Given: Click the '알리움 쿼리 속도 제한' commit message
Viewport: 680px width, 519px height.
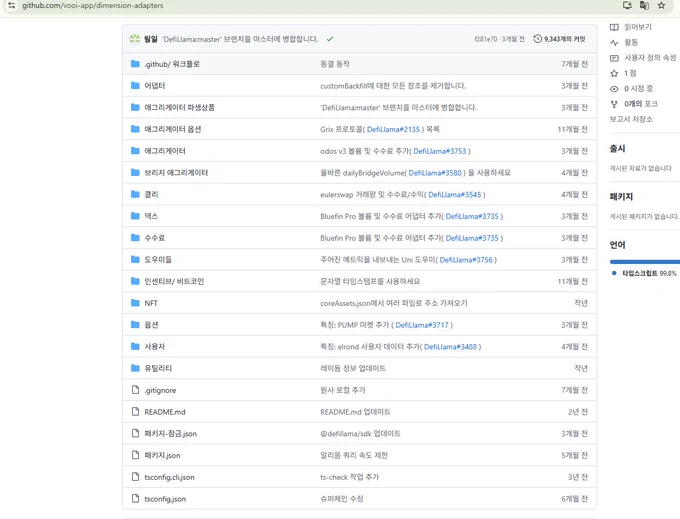Looking at the screenshot, I should coord(354,455).
